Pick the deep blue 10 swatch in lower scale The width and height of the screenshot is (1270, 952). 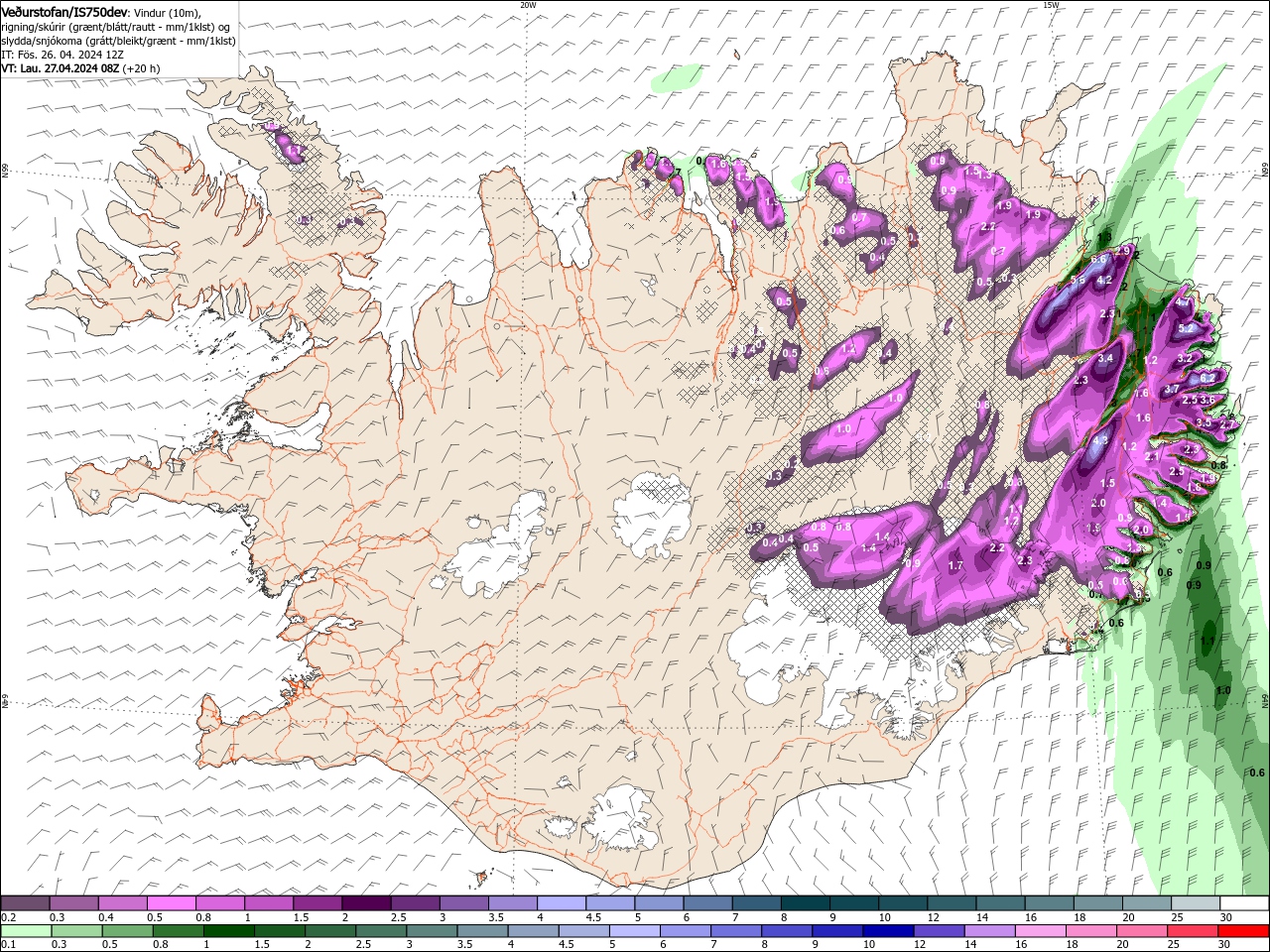[889, 931]
